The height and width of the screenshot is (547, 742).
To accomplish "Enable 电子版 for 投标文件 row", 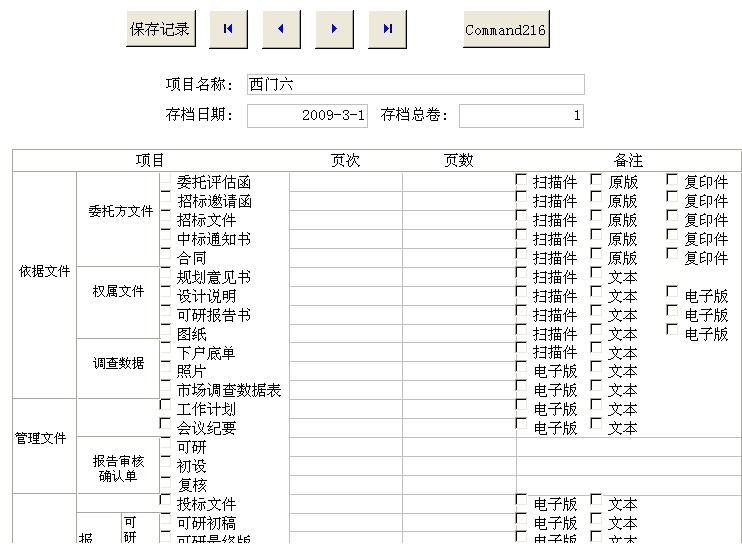I will coord(521,500).
